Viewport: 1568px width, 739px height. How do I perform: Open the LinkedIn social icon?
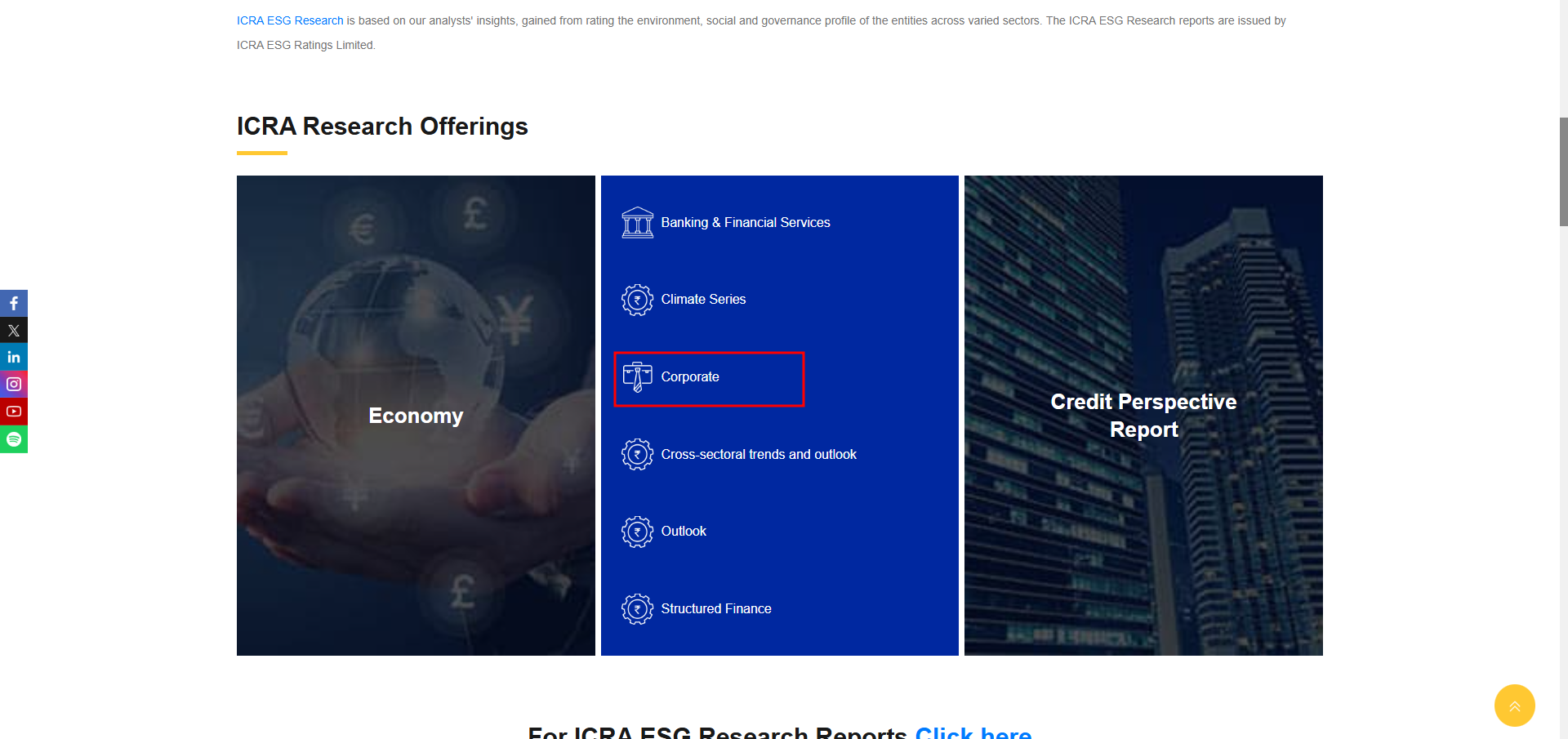pyautogui.click(x=14, y=357)
